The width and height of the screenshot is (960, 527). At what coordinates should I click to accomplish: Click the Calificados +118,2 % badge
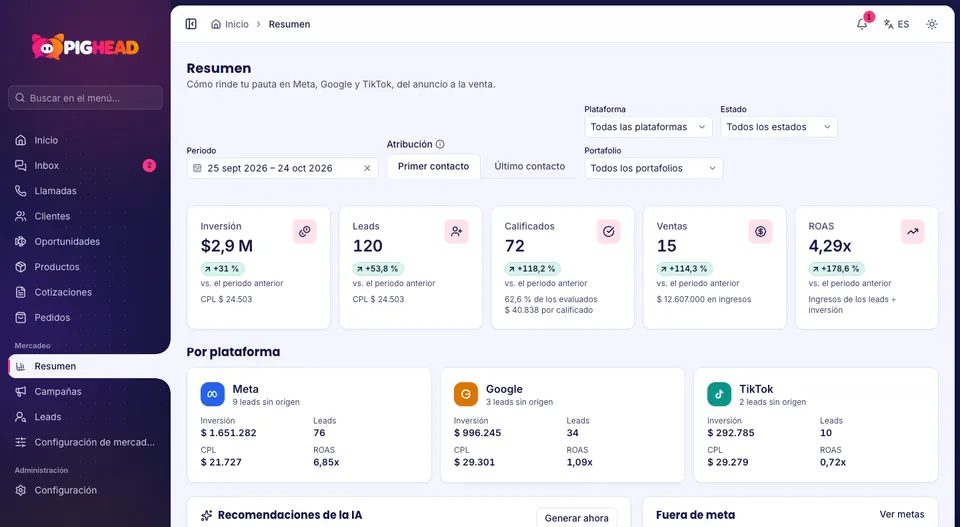click(x=533, y=269)
